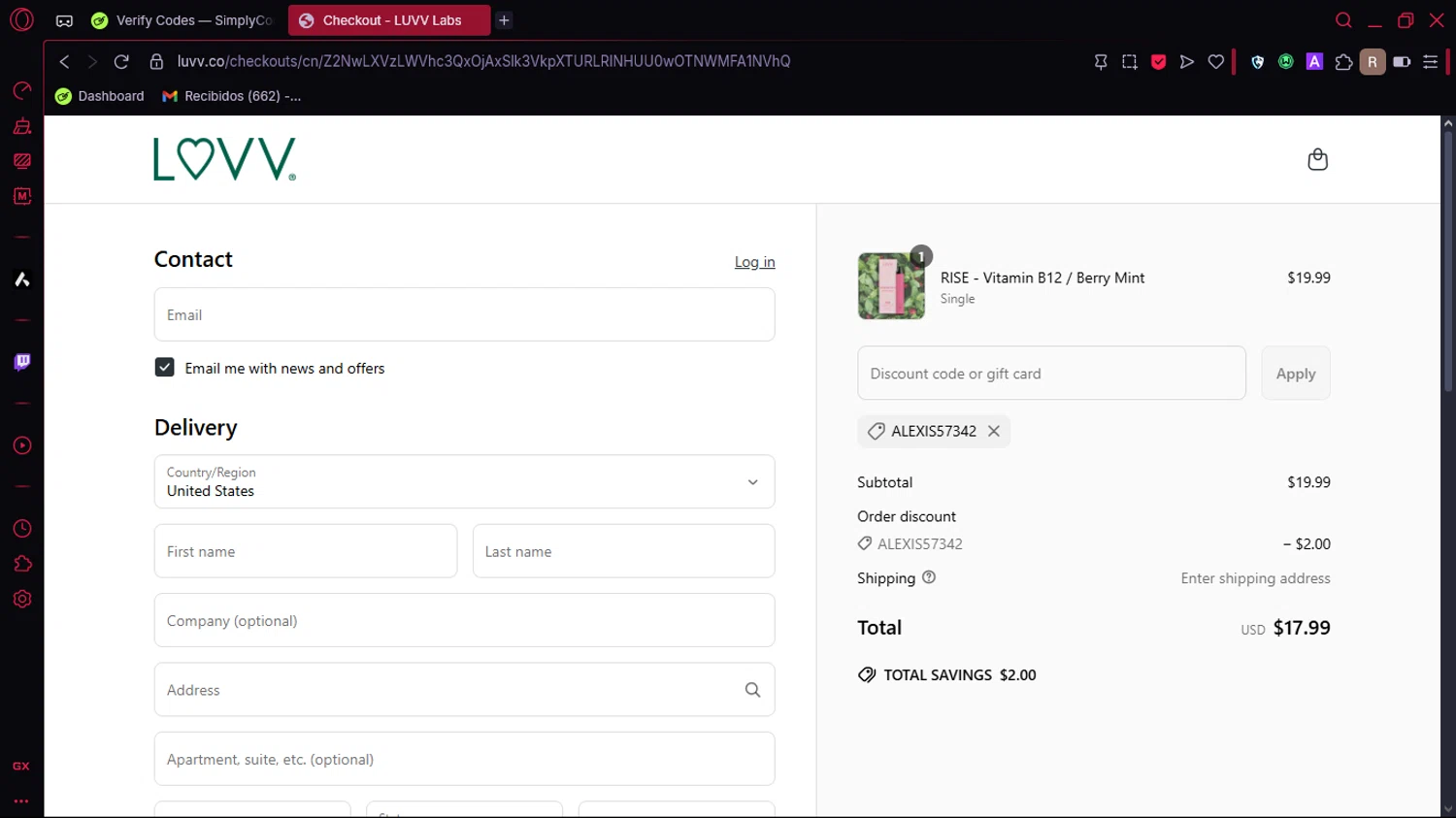The image size is (1456, 818).
Task: Click the GX logo in sidebar
Action: [21, 766]
